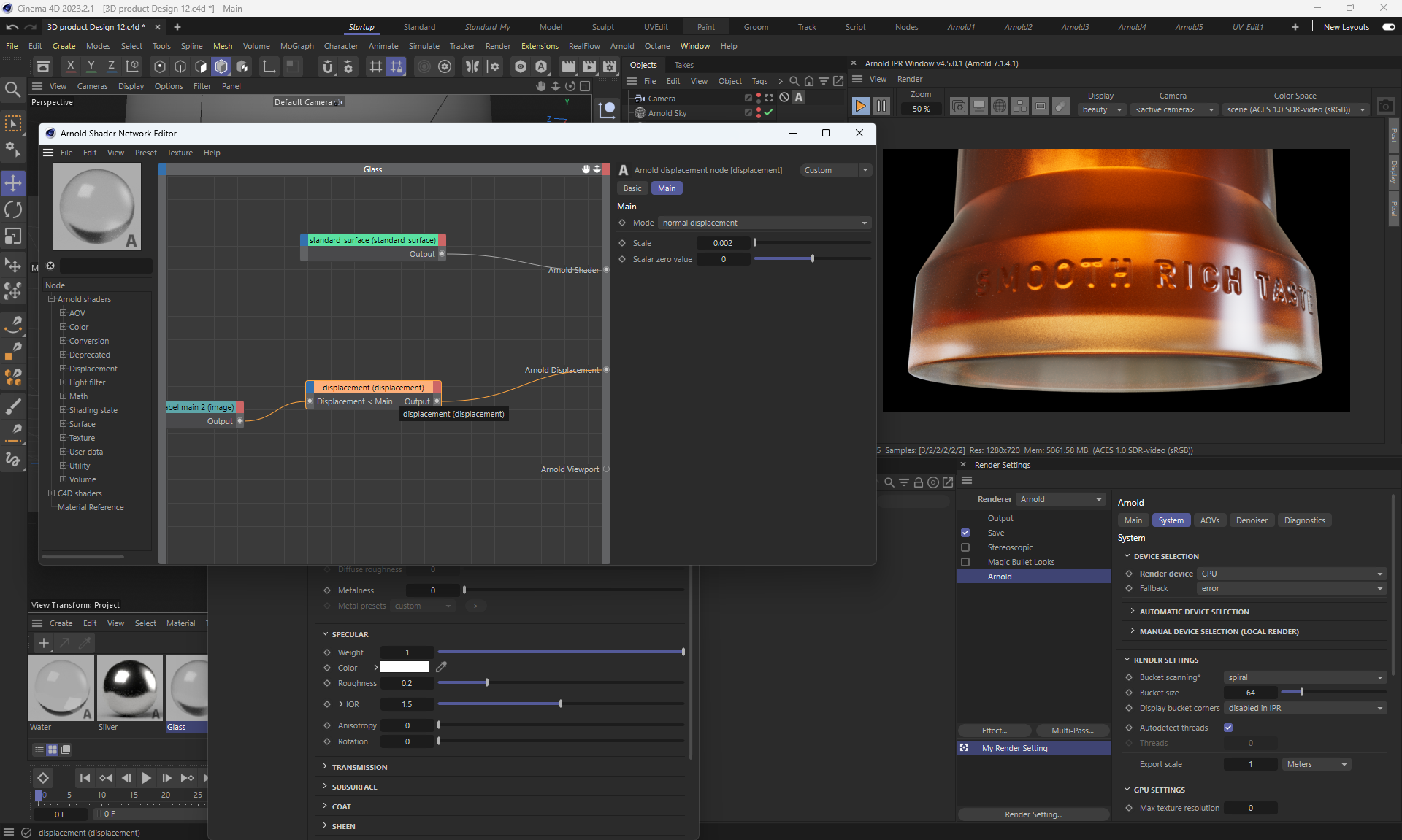Open the displacement Mode dropdown
The height and width of the screenshot is (840, 1402).
pyautogui.click(x=765, y=223)
